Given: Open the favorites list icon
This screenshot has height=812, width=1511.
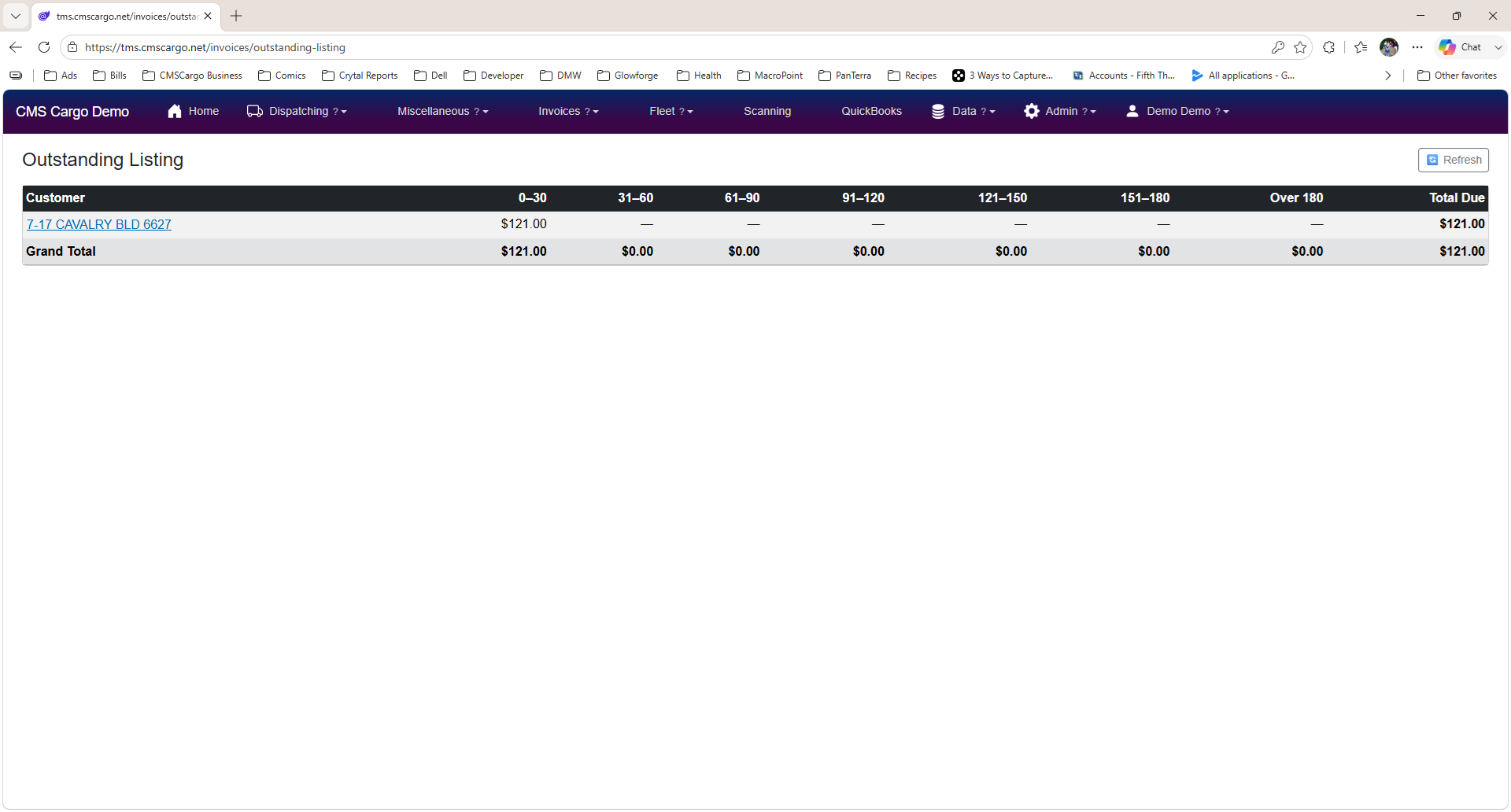Looking at the screenshot, I should coord(1361,47).
